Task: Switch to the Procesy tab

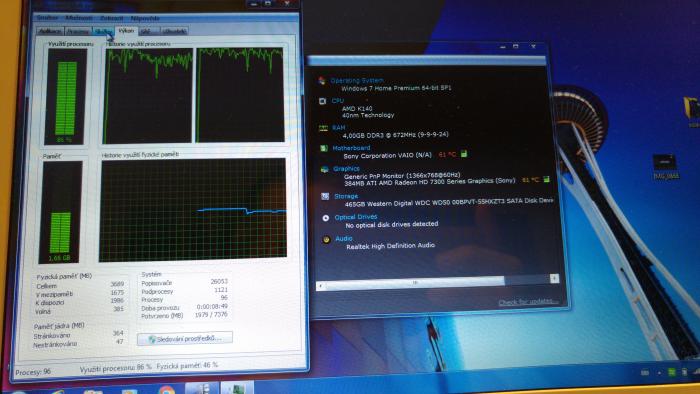Action: coord(78,31)
